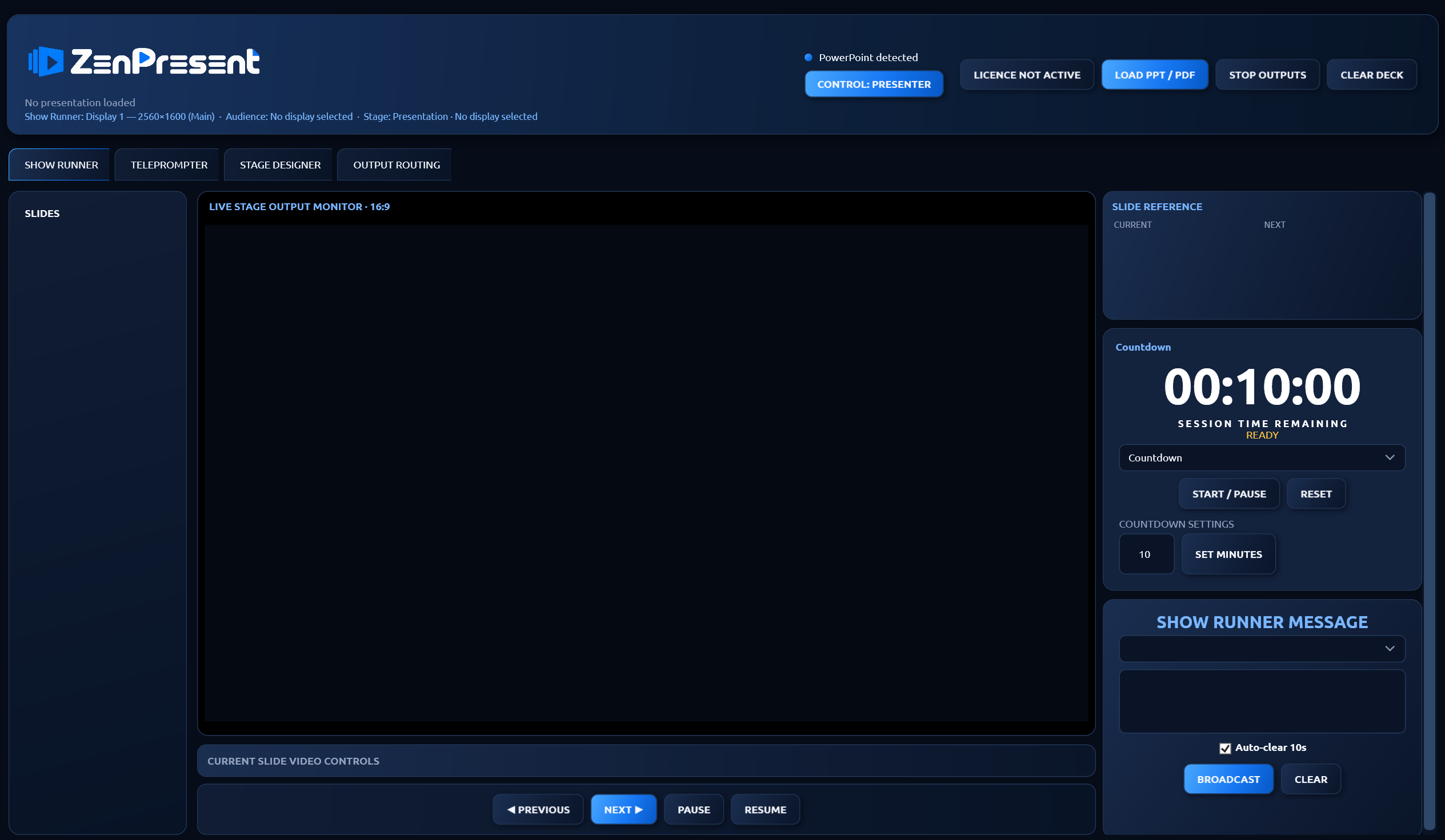Expand the Show Runner message preset dropdown
Image resolution: width=1445 pixels, height=840 pixels.
point(1262,649)
